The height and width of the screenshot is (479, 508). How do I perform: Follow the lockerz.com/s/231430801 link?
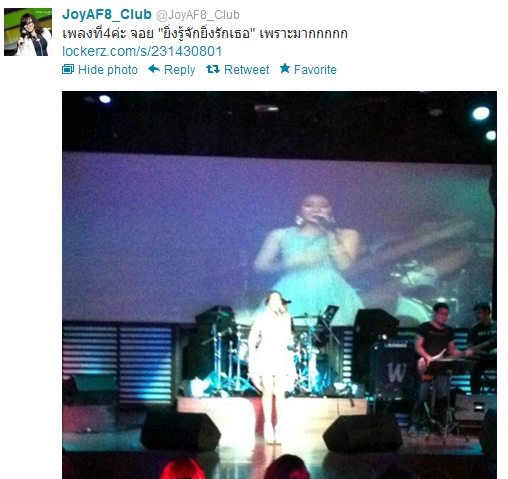pyautogui.click(x=142, y=51)
